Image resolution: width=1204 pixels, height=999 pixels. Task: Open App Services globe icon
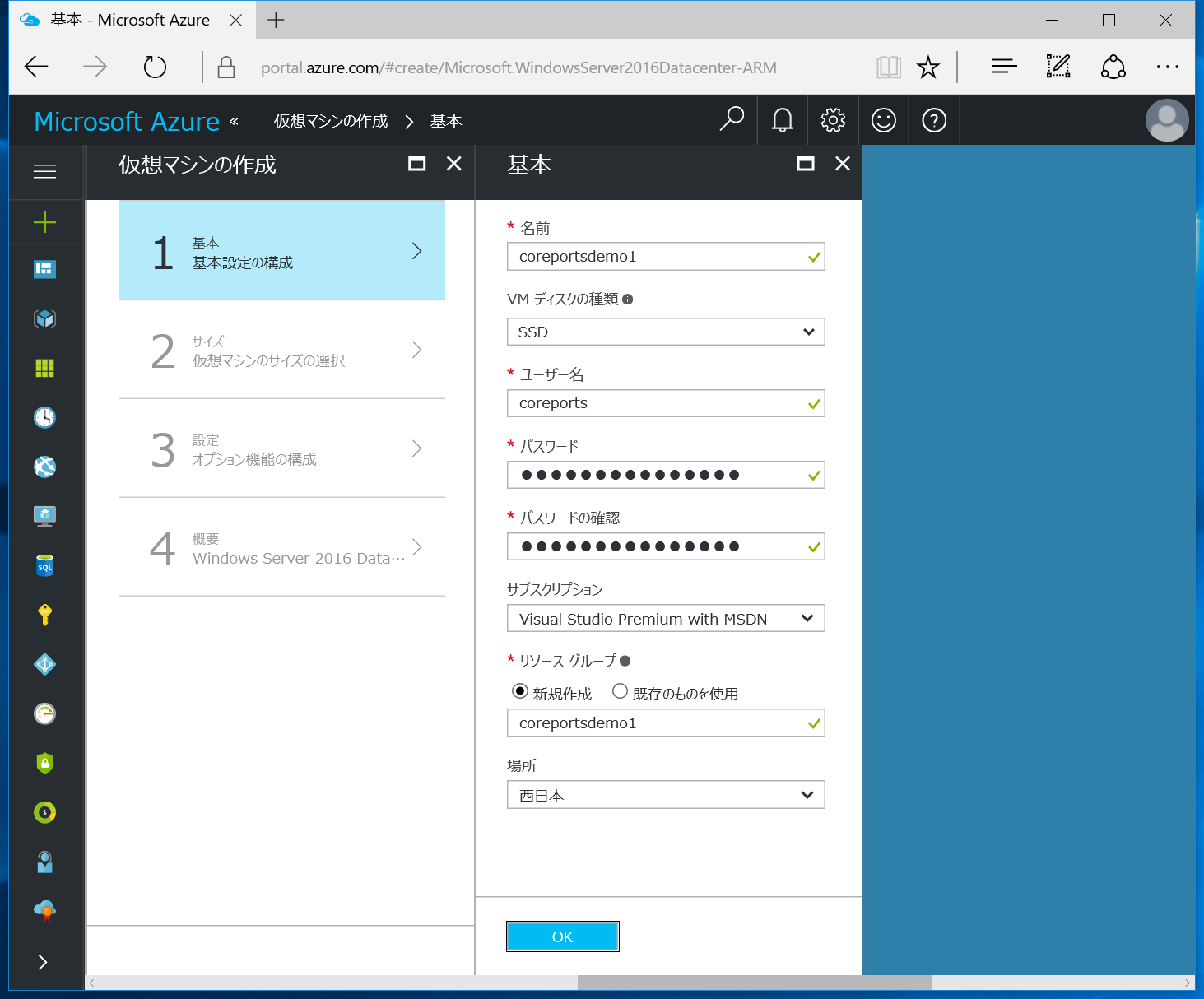44,467
